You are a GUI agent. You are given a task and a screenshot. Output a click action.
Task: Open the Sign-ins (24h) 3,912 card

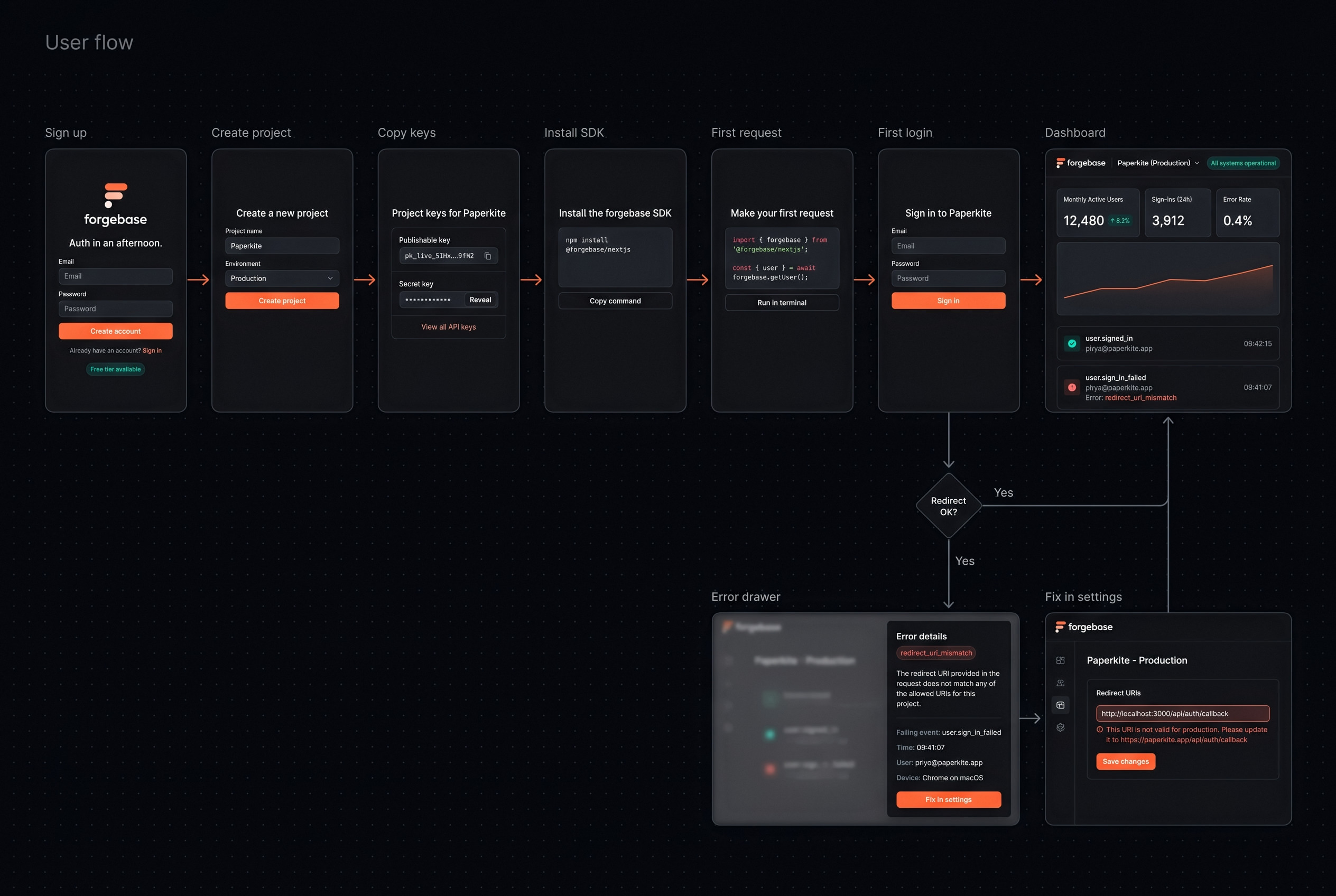pos(1177,212)
